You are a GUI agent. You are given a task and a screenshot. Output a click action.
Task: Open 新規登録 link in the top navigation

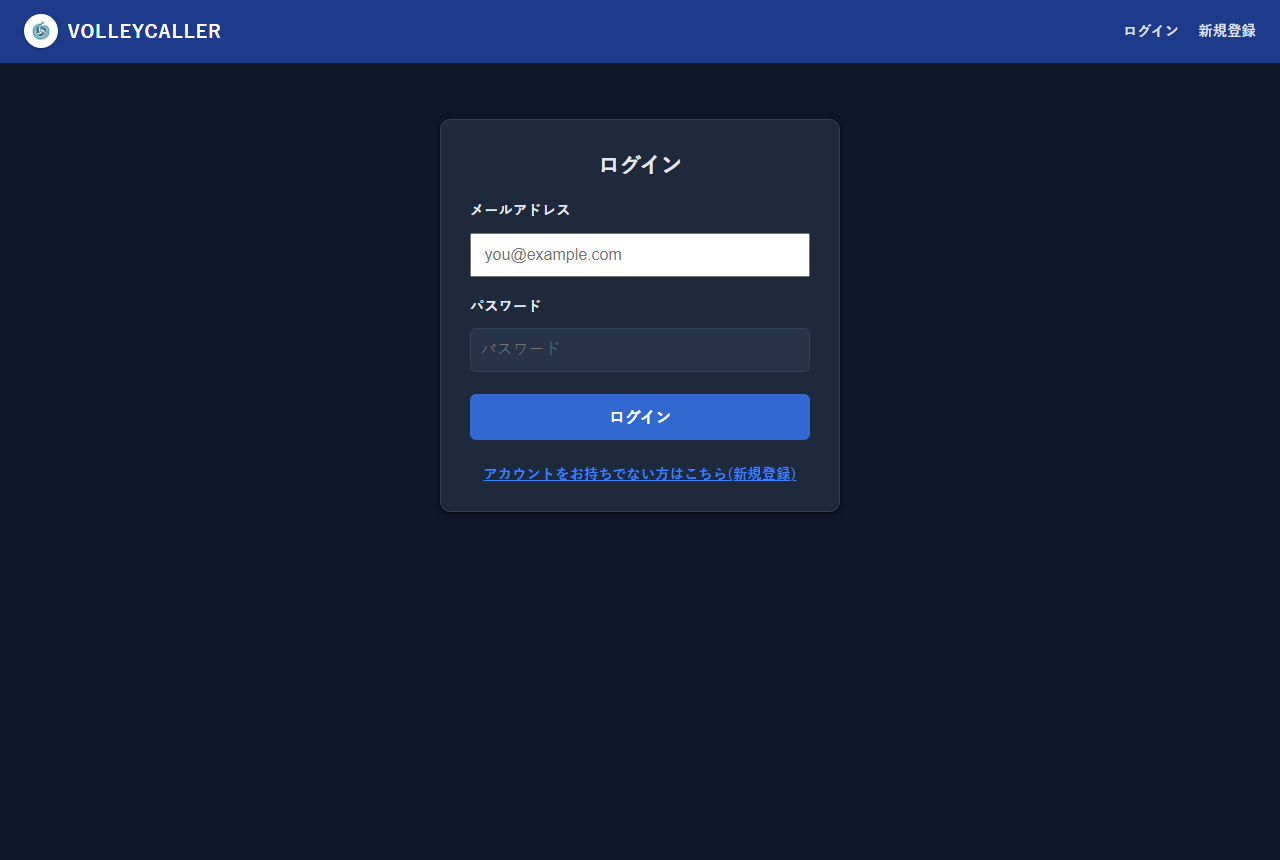[x=1227, y=31]
